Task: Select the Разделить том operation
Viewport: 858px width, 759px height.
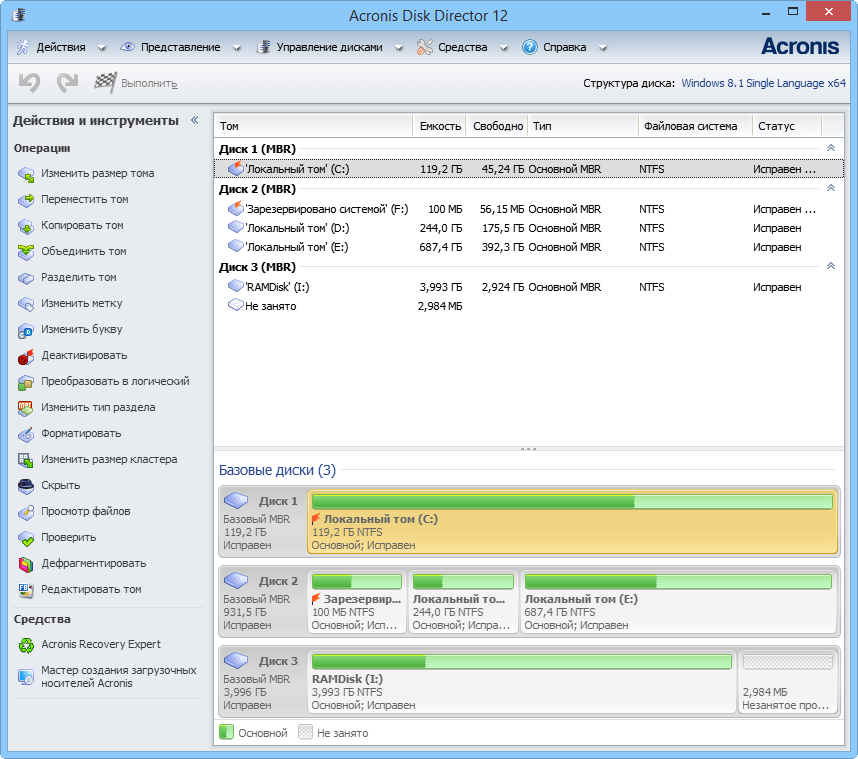Action: pos(81,277)
